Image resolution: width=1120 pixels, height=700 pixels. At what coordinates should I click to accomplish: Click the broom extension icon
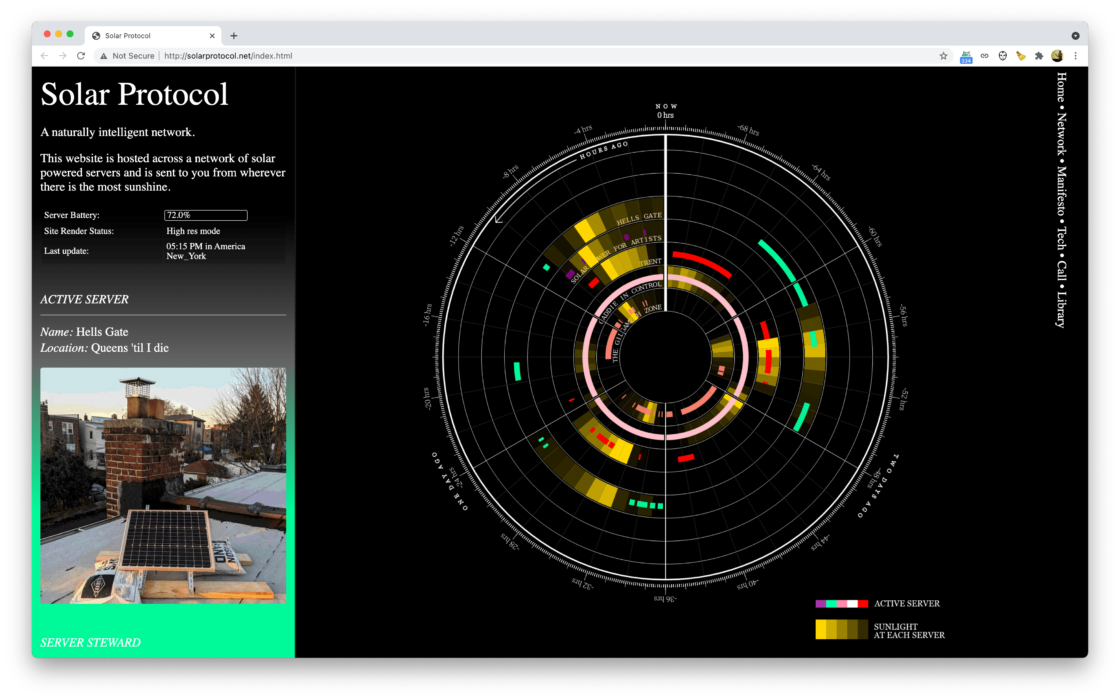pyautogui.click(x=1021, y=56)
